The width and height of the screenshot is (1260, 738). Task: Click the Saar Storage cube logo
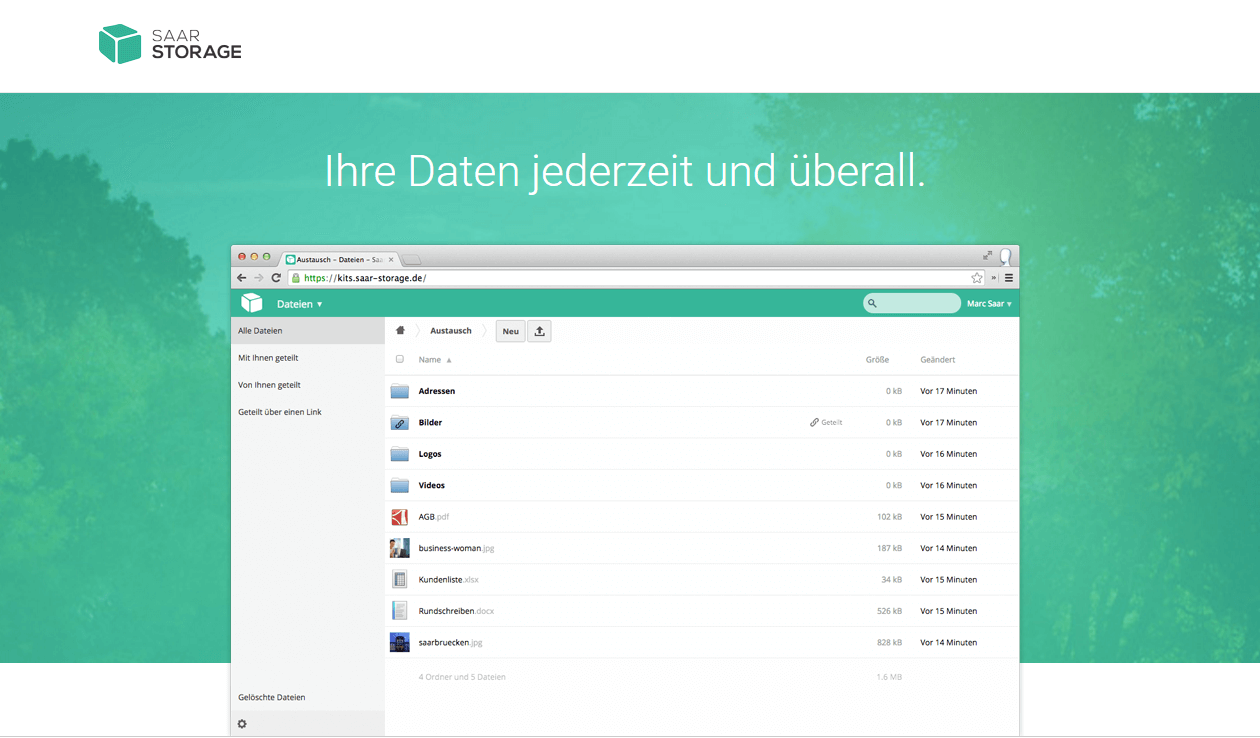click(120, 44)
